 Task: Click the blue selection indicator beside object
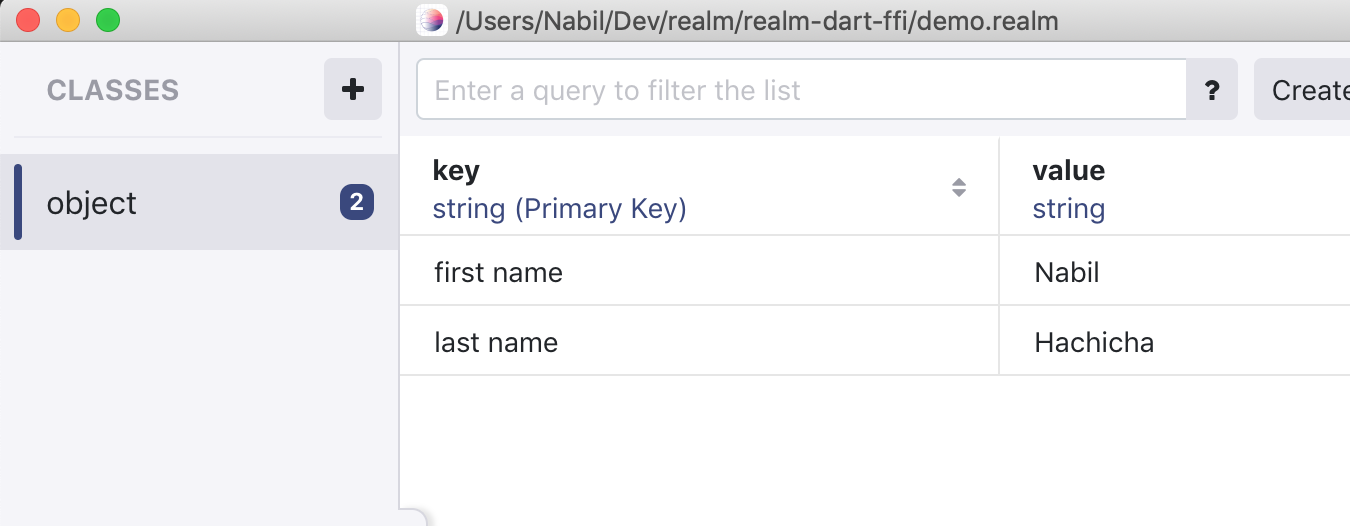[x=18, y=203]
